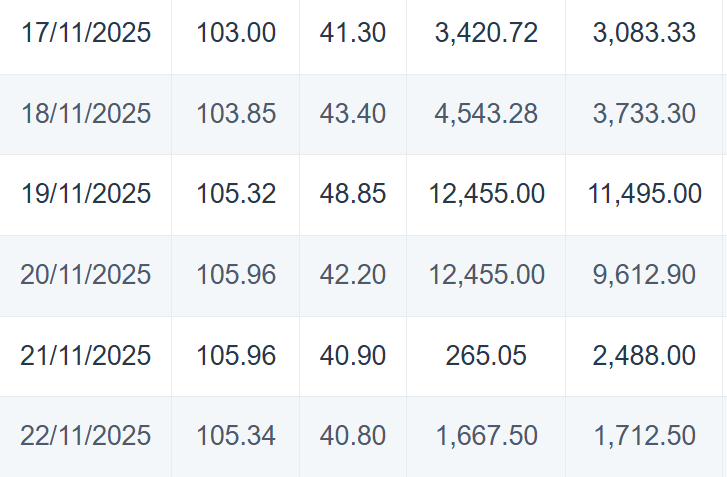Select the 22/11/2025 date cell

pyautogui.click(x=86, y=436)
